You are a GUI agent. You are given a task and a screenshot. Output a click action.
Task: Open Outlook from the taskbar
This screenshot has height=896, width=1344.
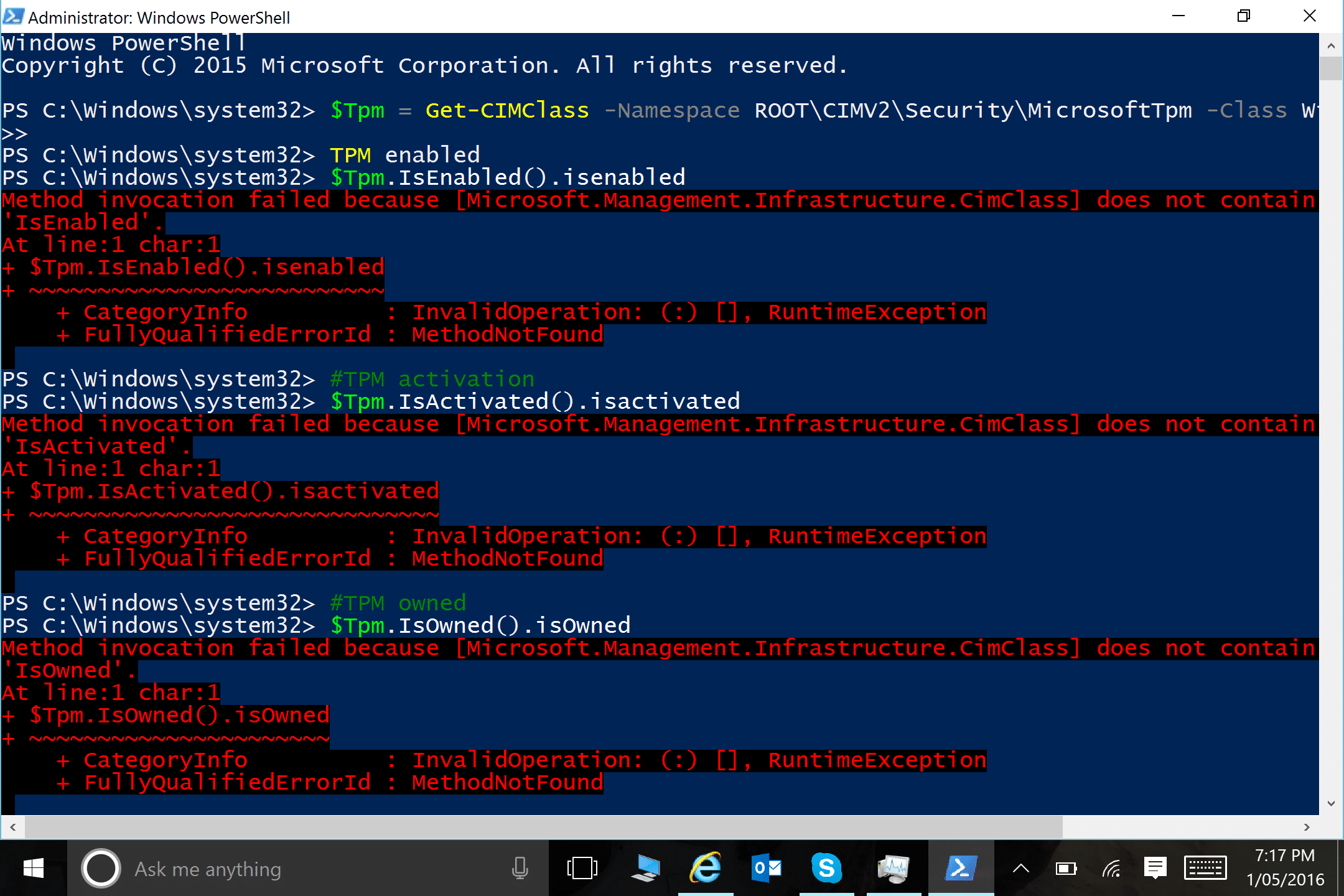coord(767,869)
